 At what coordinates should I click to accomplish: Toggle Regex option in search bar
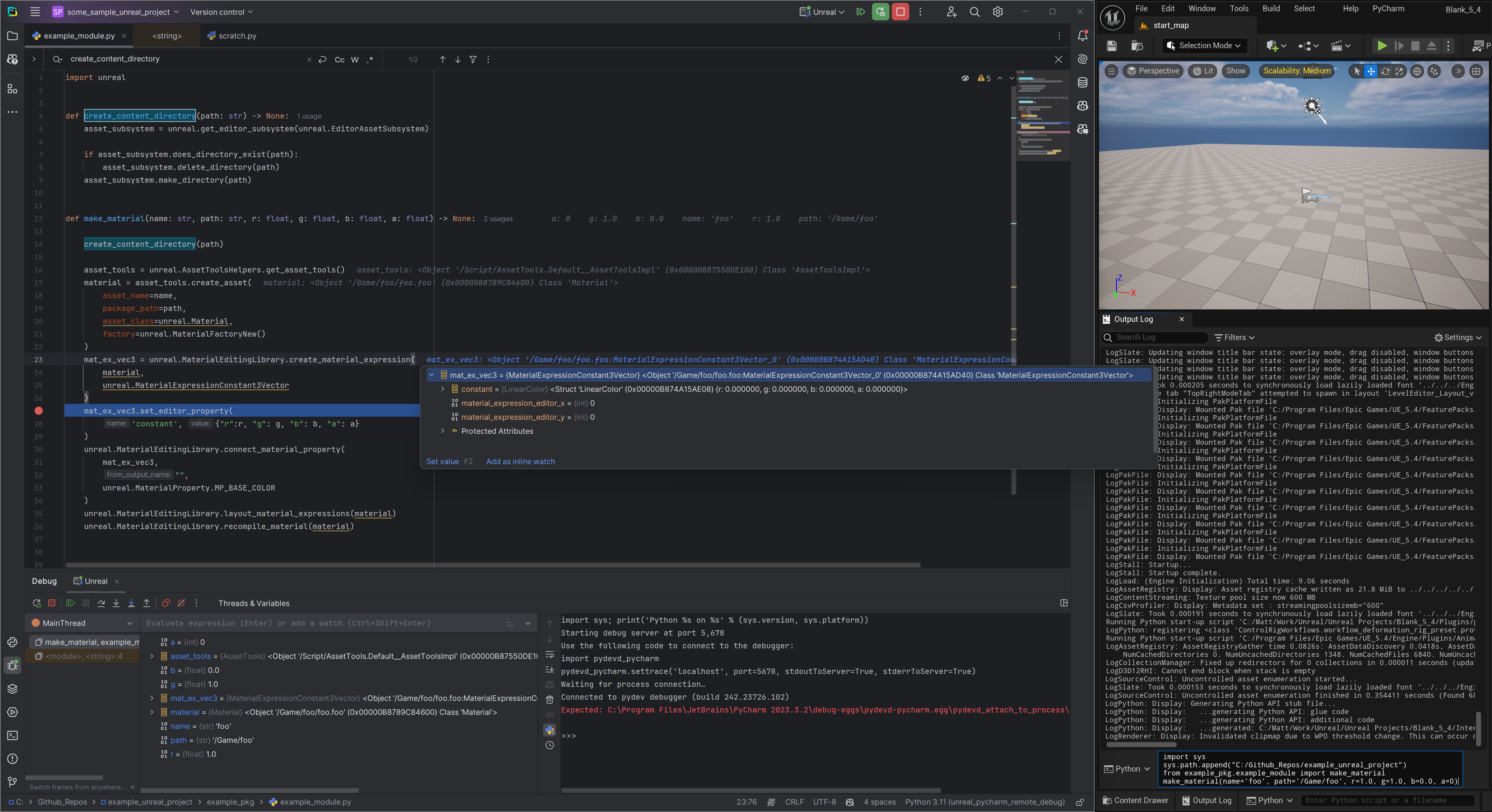point(370,59)
